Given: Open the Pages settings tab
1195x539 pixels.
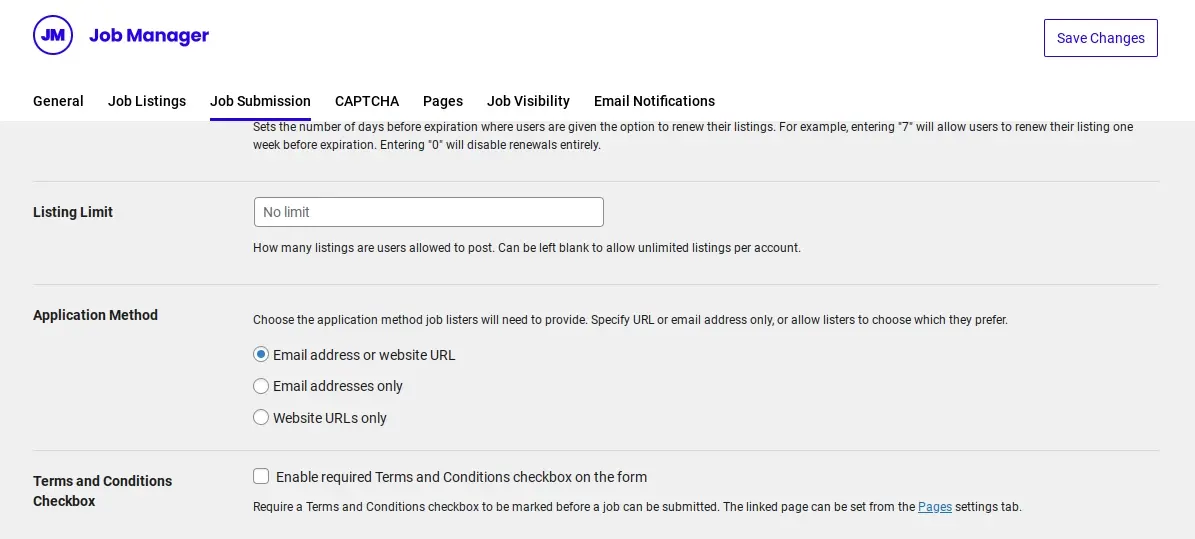Looking at the screenshot, I should pyautogui.click(x=443, y=101).
